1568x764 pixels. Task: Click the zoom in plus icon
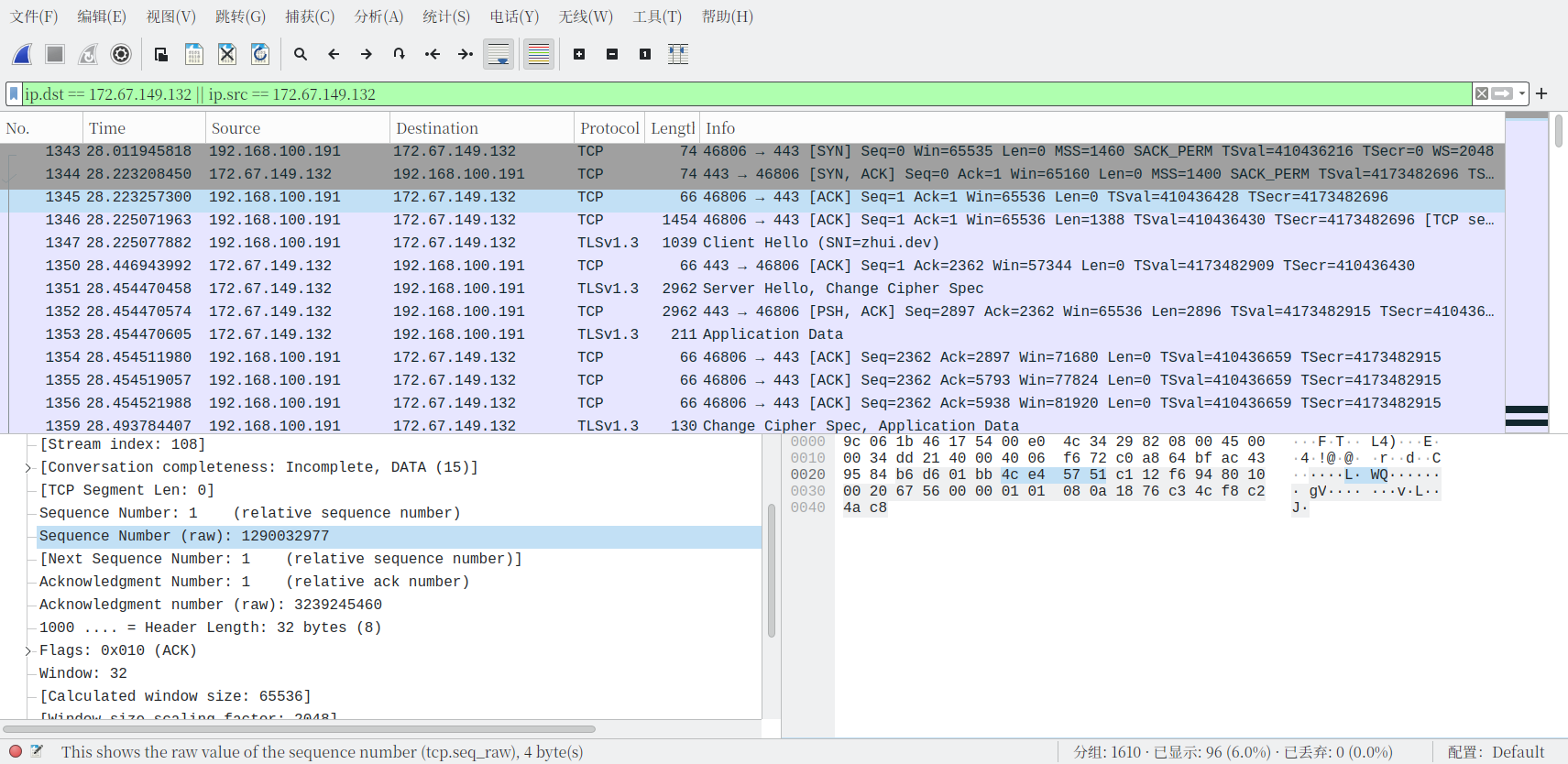pos(579,54)
